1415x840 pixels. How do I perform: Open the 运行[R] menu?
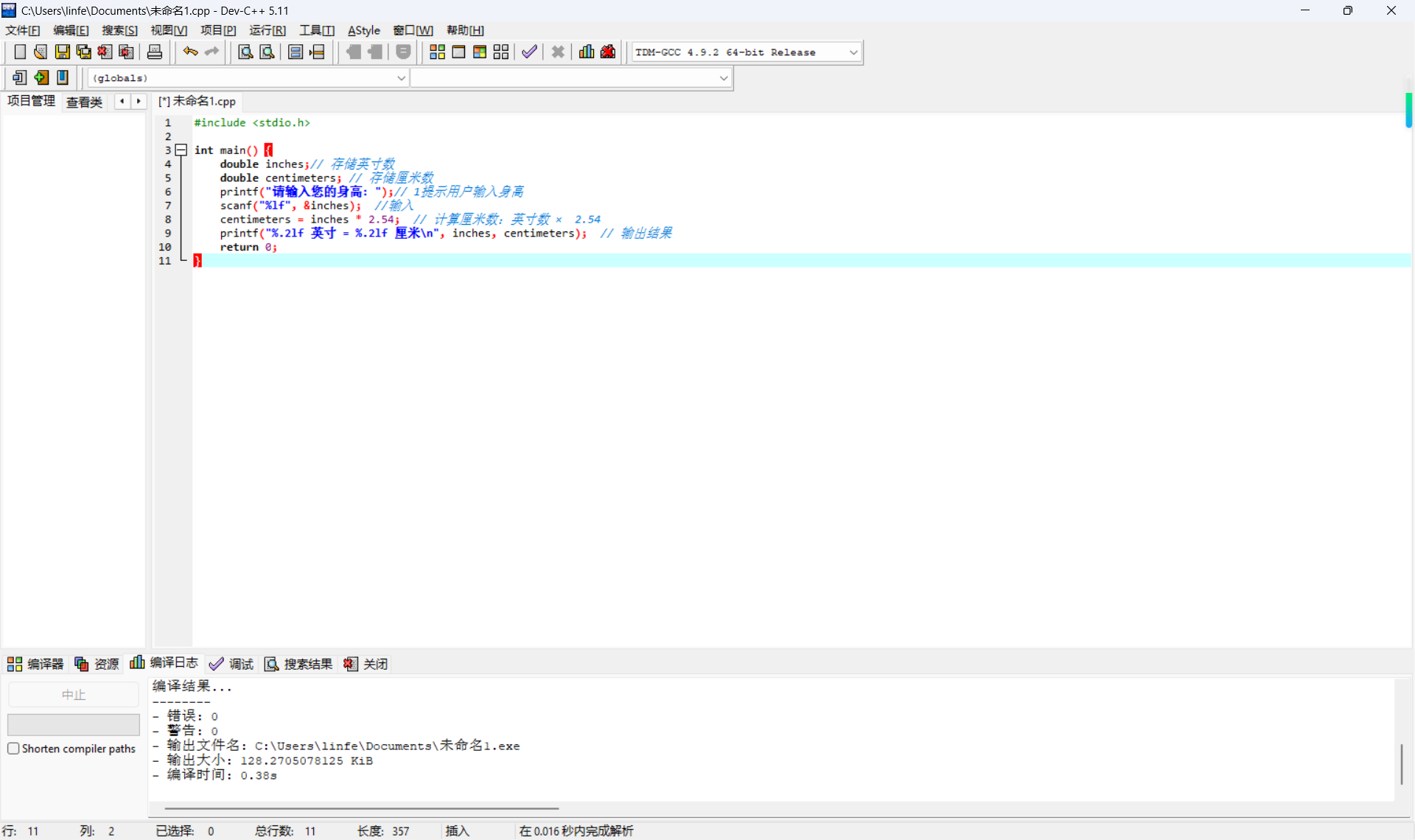267,30
